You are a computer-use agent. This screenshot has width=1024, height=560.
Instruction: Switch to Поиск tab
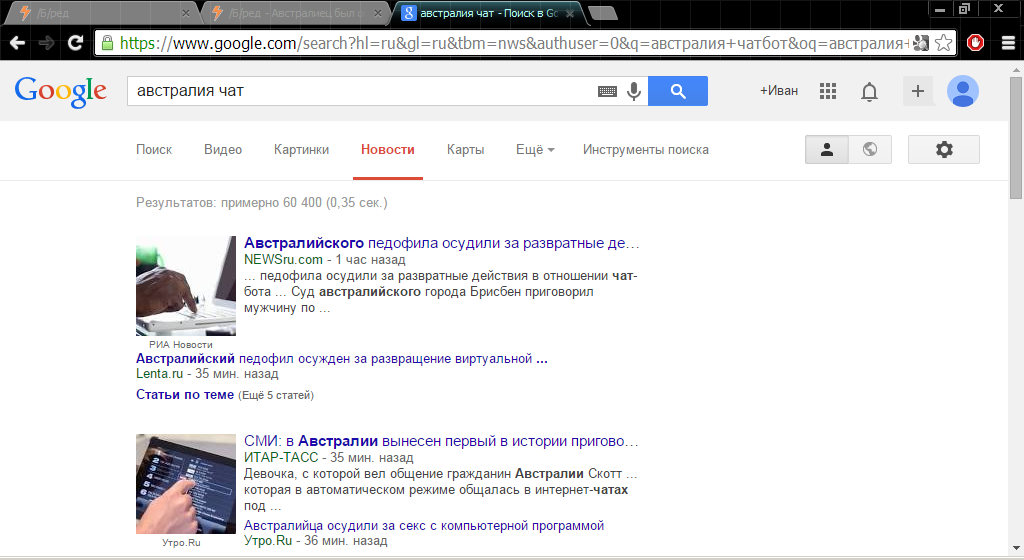click(154, 149)
